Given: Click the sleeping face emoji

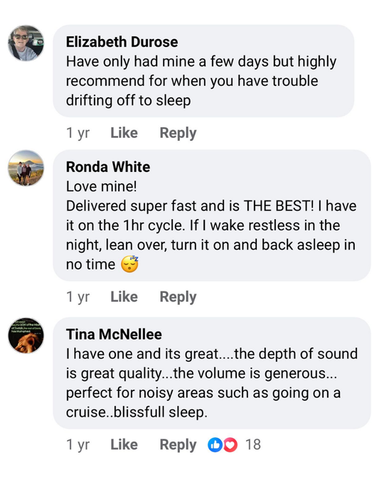Looking at the screenshot, I should pyautogui.click(x=130, y=264).
